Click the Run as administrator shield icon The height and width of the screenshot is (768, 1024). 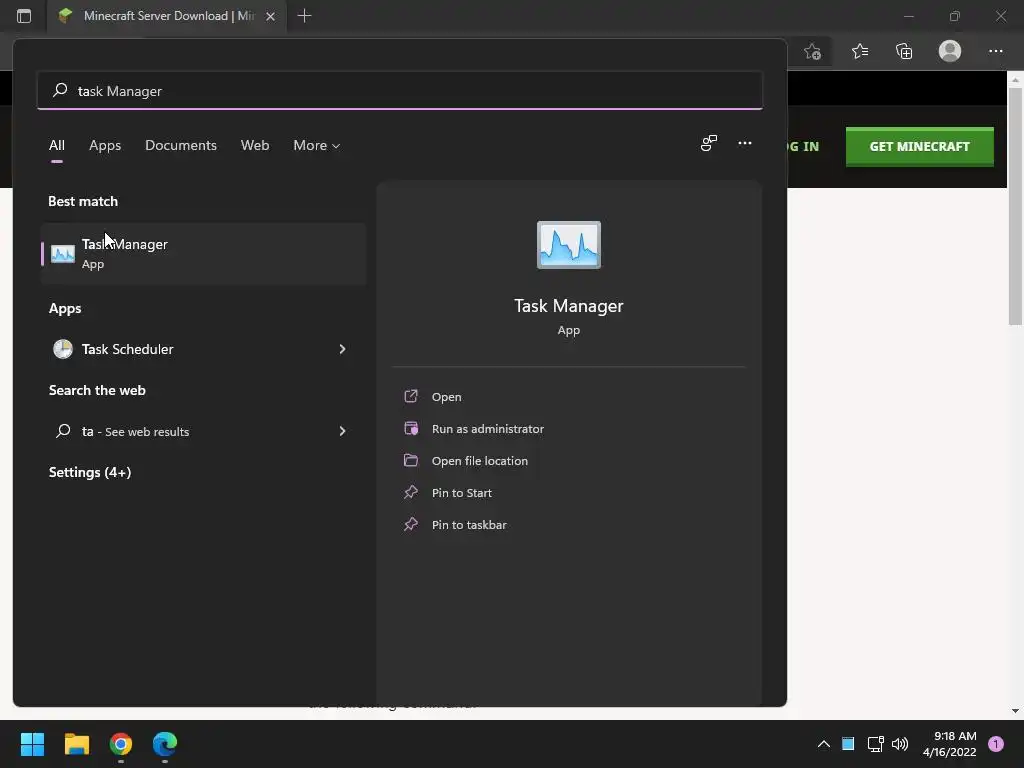pos(411,428)
